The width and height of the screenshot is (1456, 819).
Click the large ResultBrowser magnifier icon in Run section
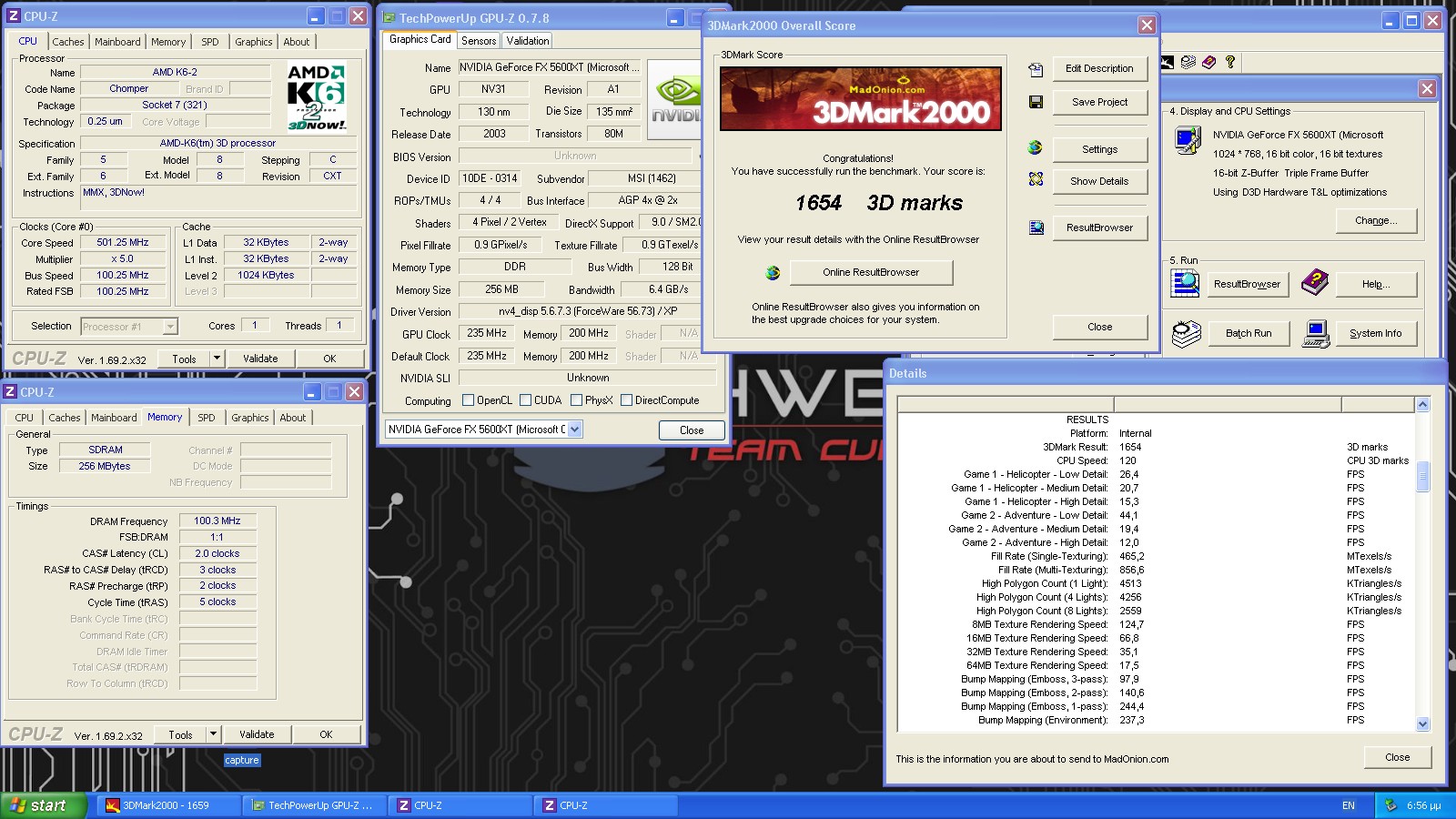(x=1185, y=283)
